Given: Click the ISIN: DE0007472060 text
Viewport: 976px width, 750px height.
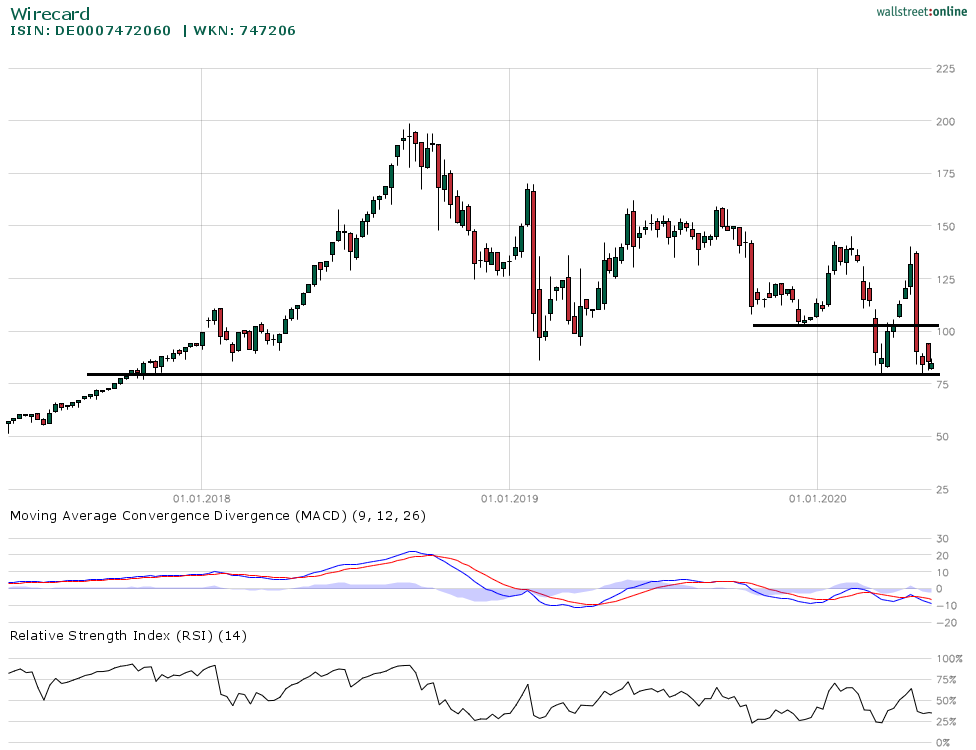Looking at the screenshot, I should point(90,30).
